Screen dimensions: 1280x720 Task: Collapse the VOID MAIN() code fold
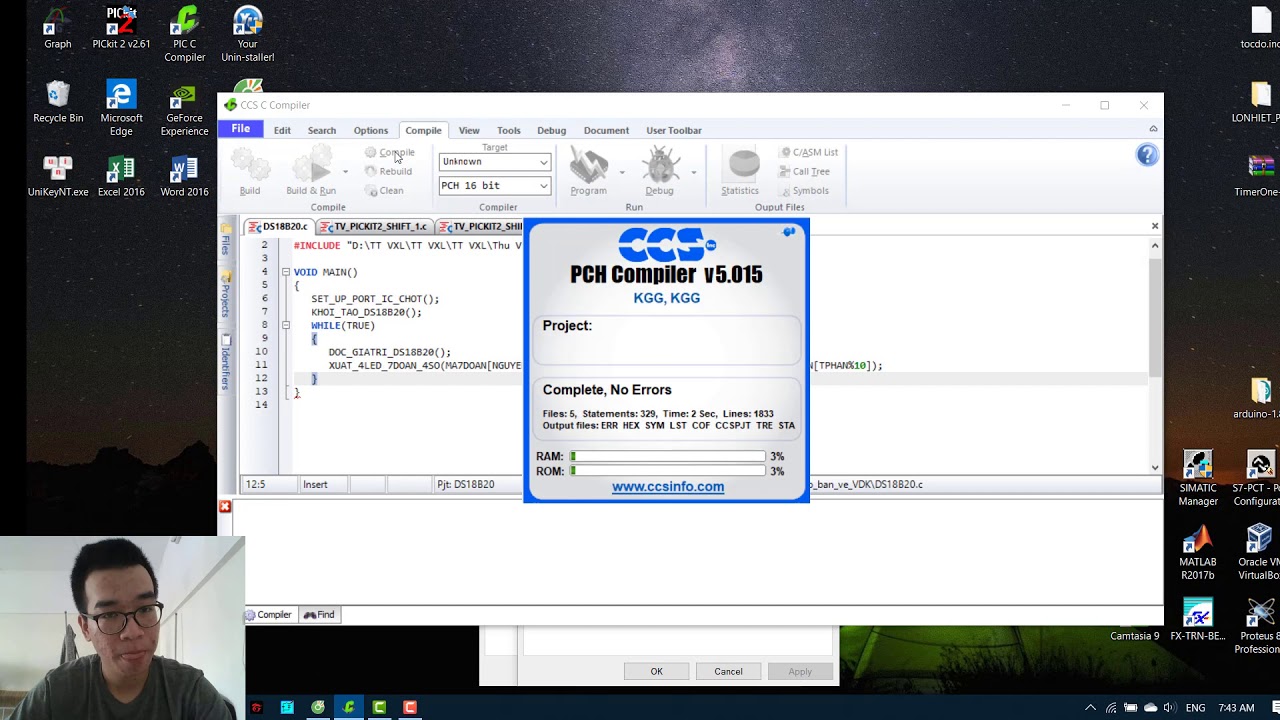(x=285, y=272)
